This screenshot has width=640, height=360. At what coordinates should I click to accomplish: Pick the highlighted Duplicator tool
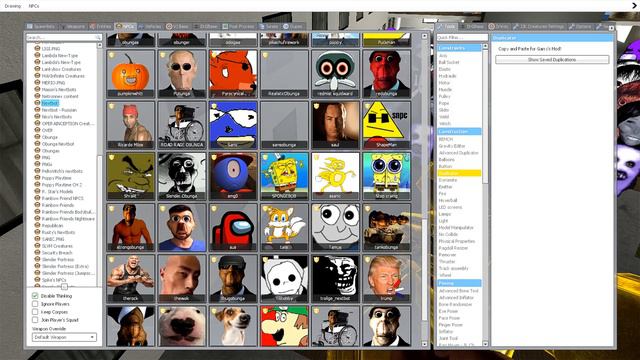click(459, 173)
